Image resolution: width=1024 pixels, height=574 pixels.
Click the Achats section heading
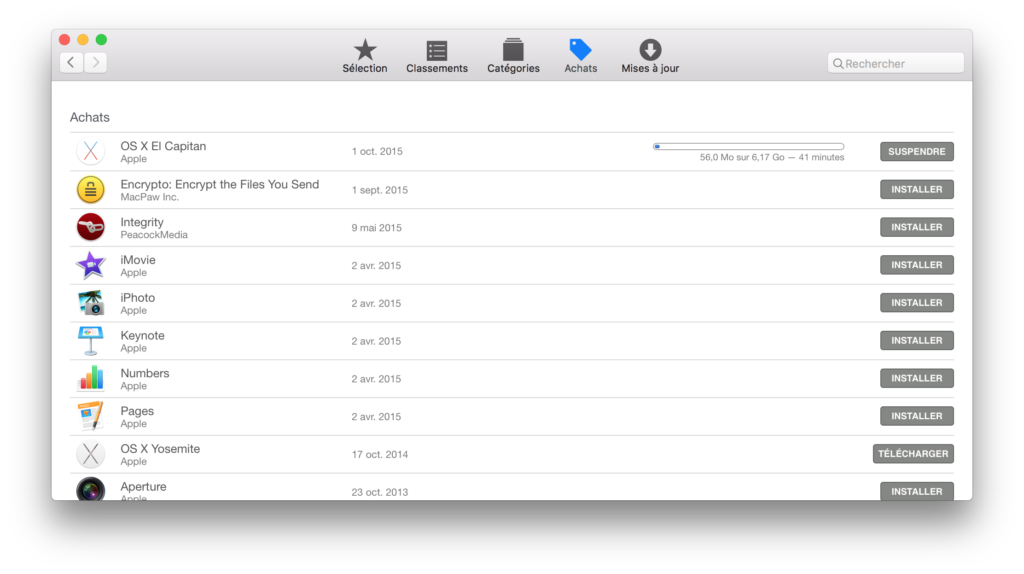(89, 118)
